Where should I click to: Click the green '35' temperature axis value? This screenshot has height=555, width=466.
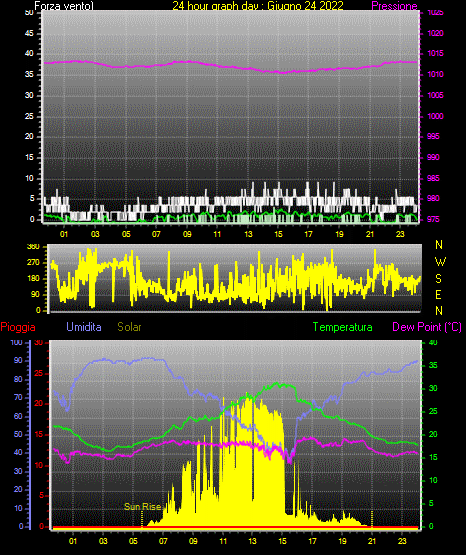point(433,365)
